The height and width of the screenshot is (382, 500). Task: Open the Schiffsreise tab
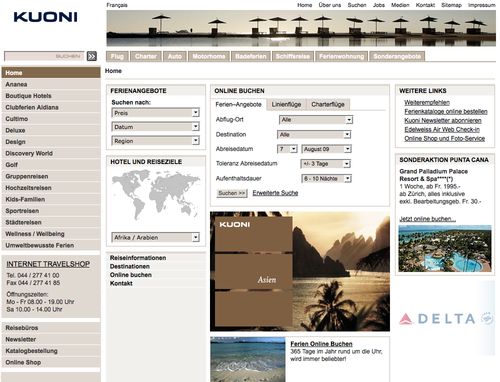[293, 56]
